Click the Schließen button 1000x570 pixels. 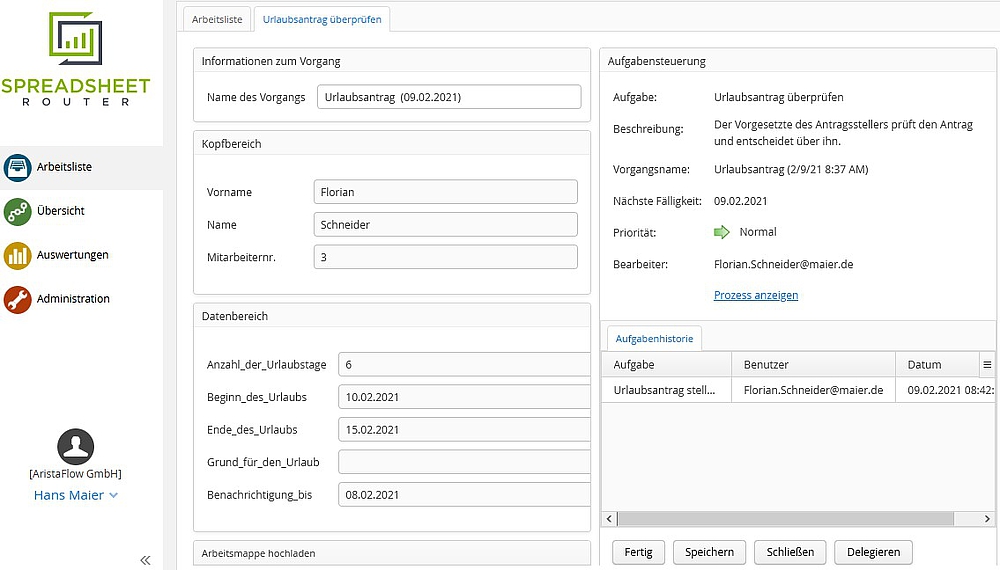(790, 552)
